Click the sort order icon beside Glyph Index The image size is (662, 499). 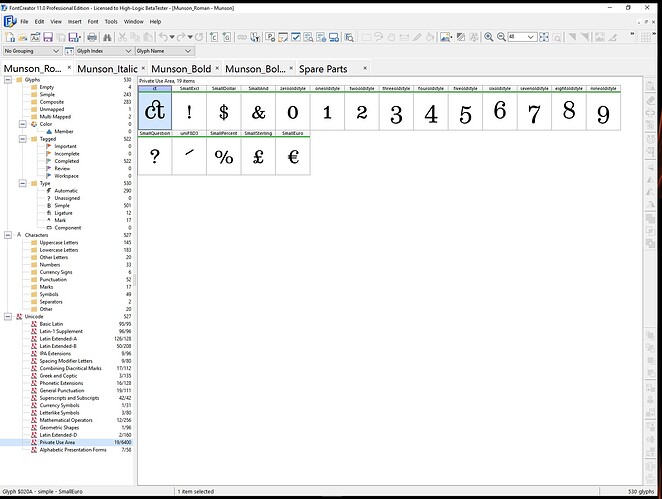pyautogui.click(x=69, y=51)
